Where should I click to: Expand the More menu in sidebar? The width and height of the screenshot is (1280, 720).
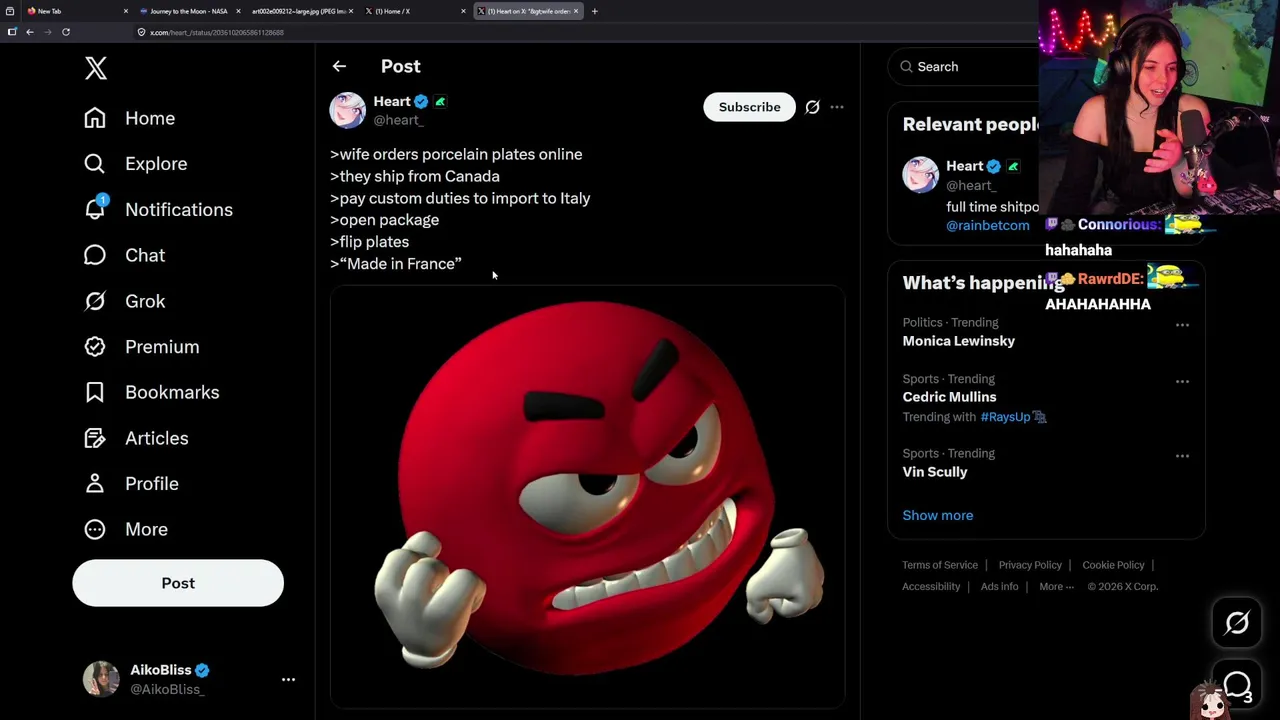pos(125,529)
